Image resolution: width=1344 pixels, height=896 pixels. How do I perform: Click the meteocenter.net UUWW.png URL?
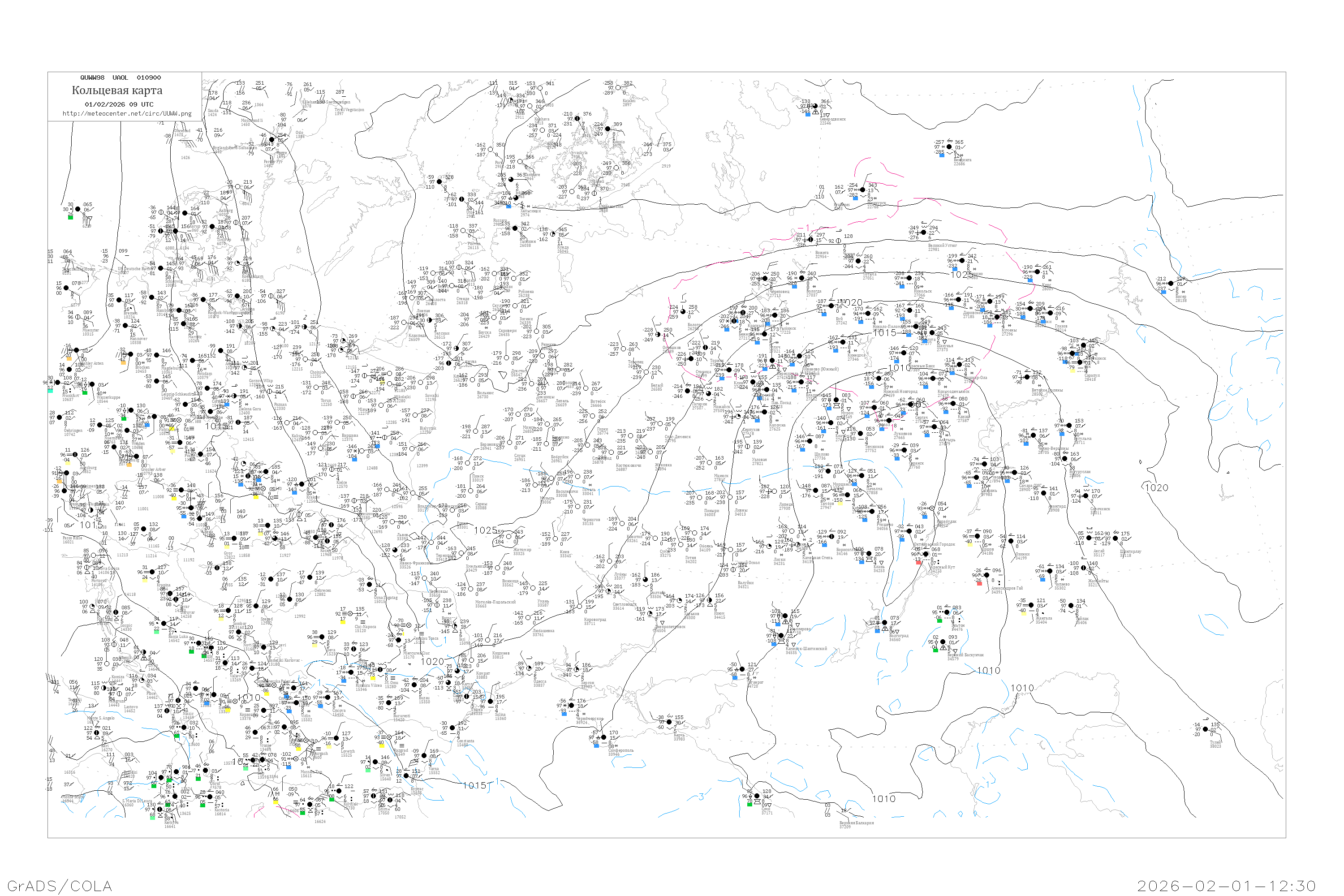point(127,114)
